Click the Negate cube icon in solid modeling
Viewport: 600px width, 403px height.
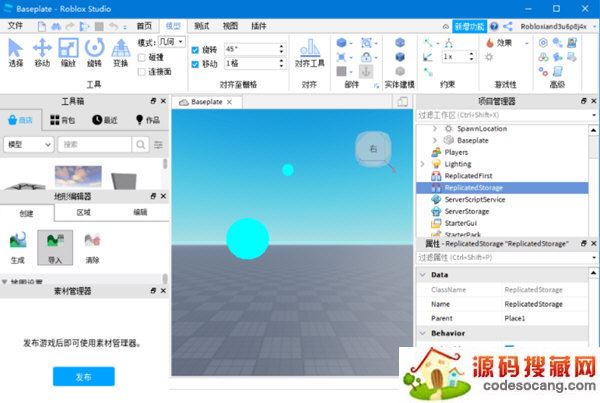click(x=400, y=57)
